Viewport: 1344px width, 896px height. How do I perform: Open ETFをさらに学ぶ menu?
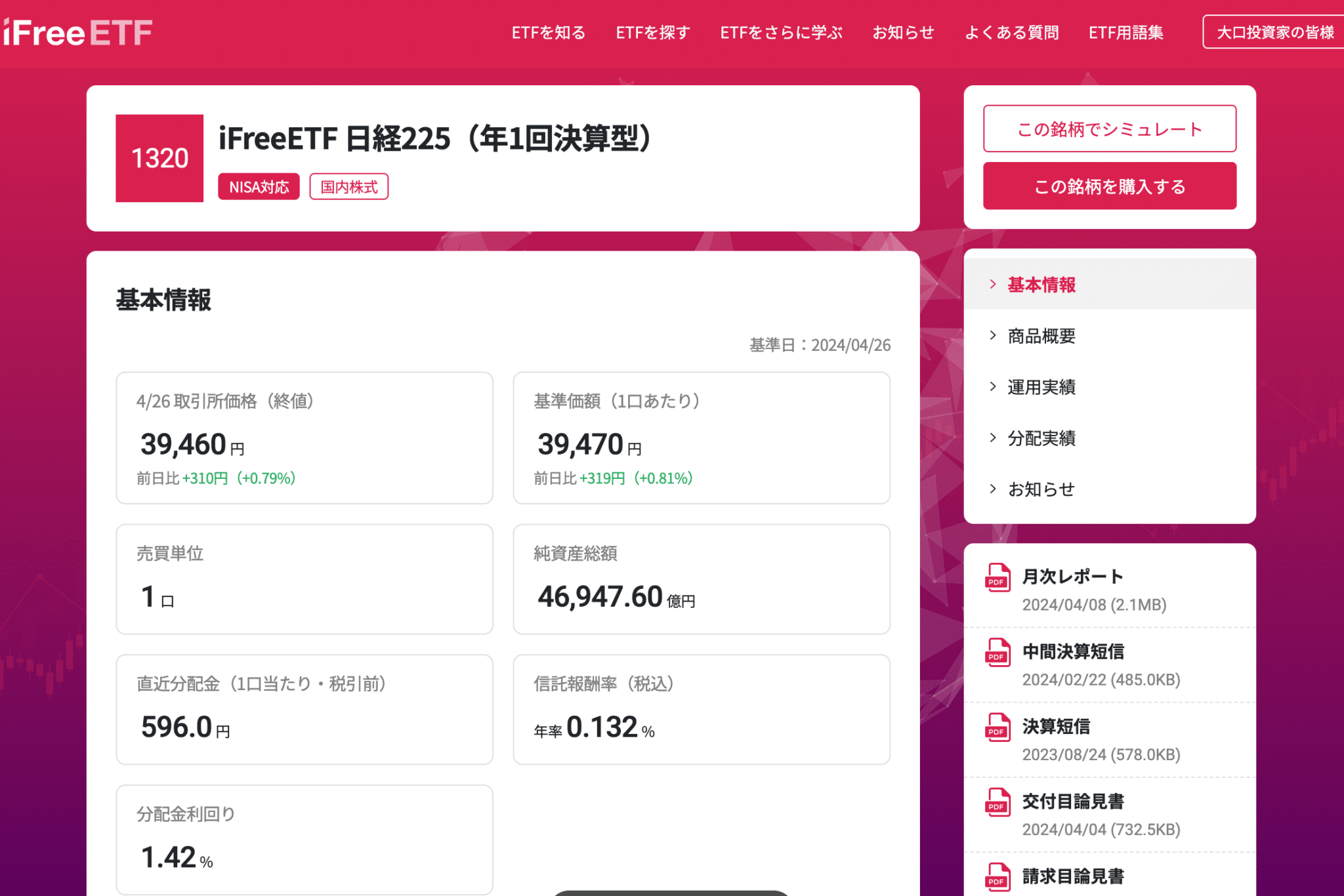[x=781, y=33]
